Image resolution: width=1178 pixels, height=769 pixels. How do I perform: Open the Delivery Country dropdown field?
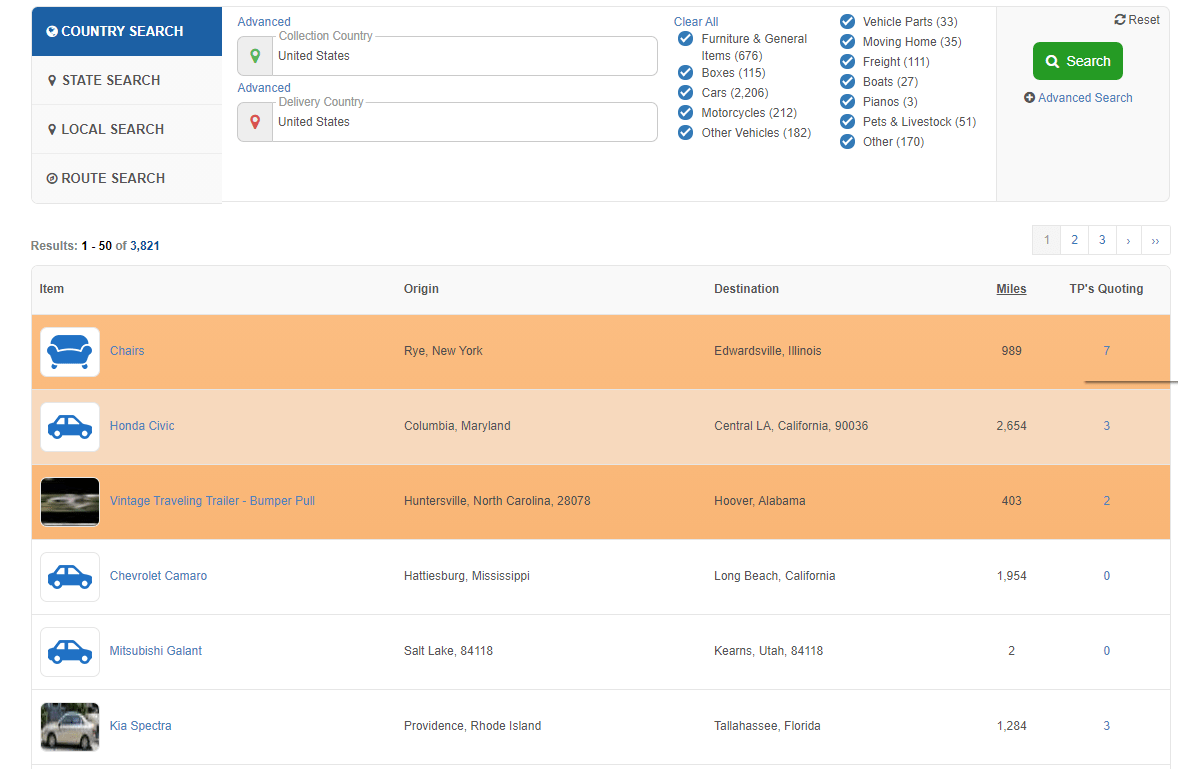(464, 122)
